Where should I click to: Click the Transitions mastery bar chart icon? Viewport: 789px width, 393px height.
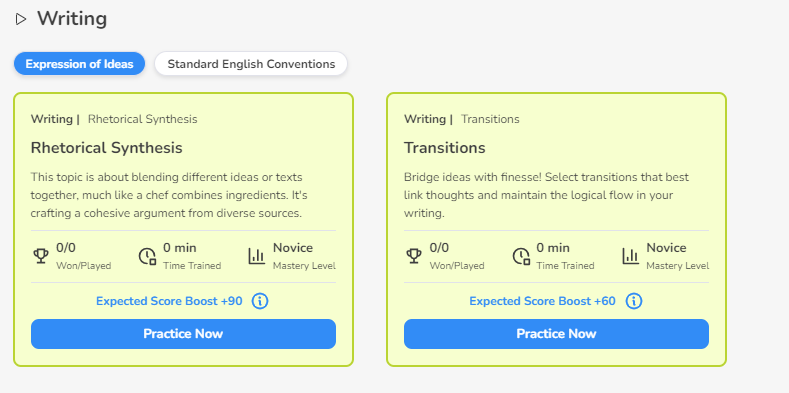tap(630, 256)
